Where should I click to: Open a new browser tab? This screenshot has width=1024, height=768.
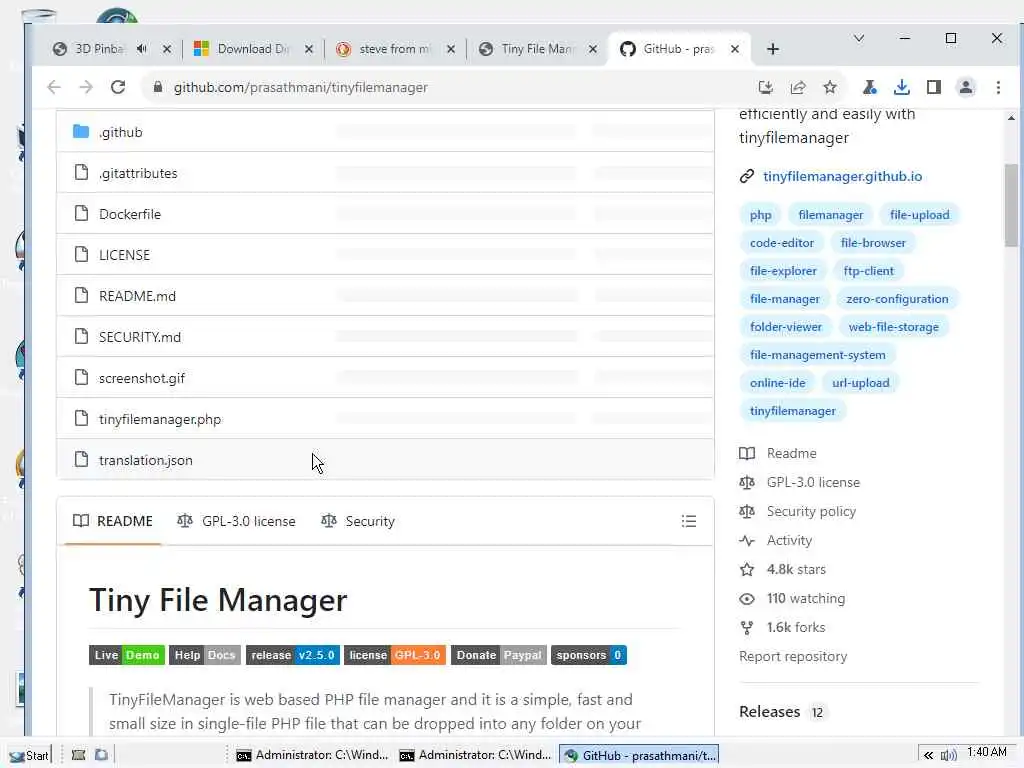[773, 49]
